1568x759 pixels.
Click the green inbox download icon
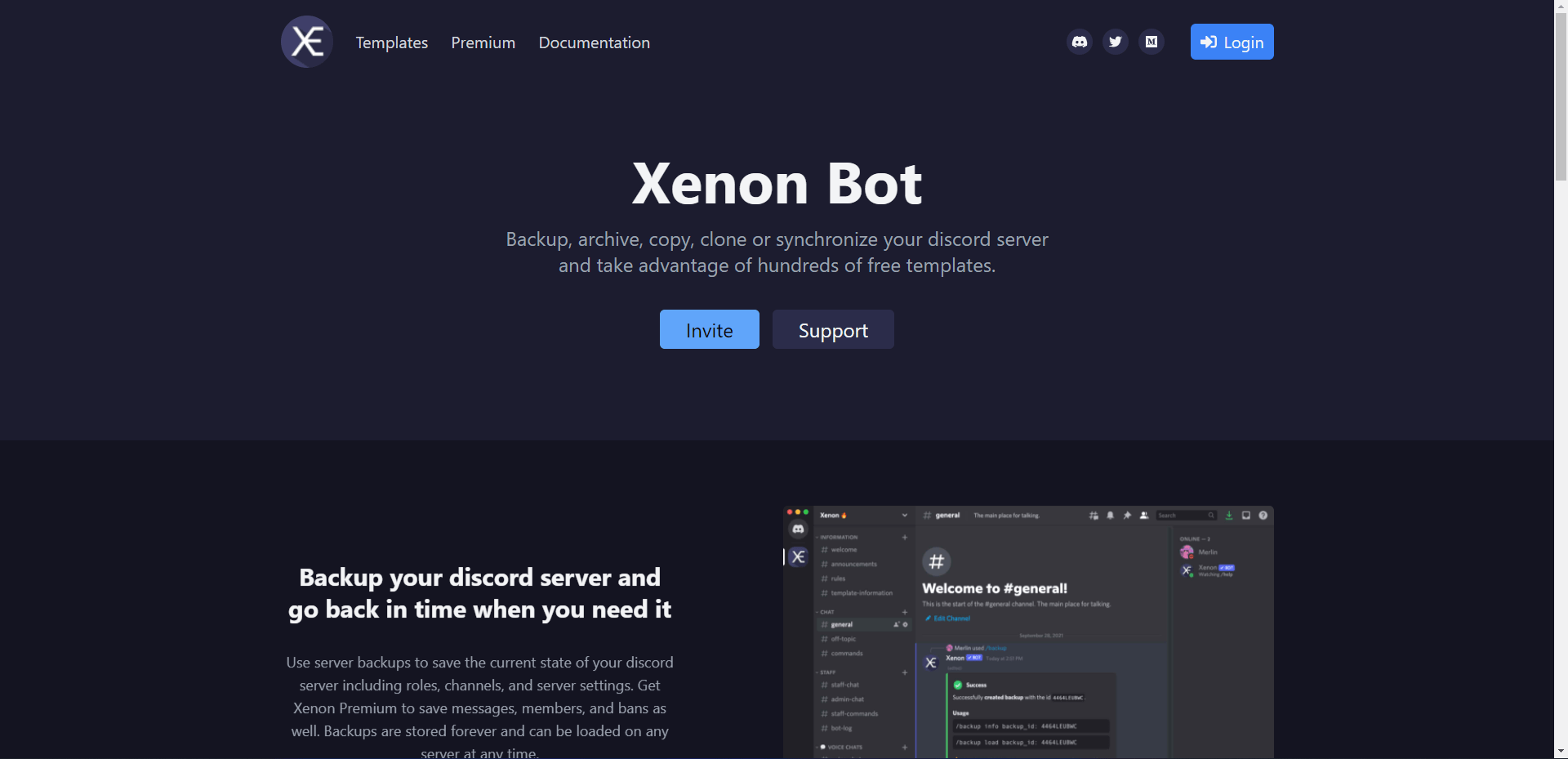click(1229, 516)
